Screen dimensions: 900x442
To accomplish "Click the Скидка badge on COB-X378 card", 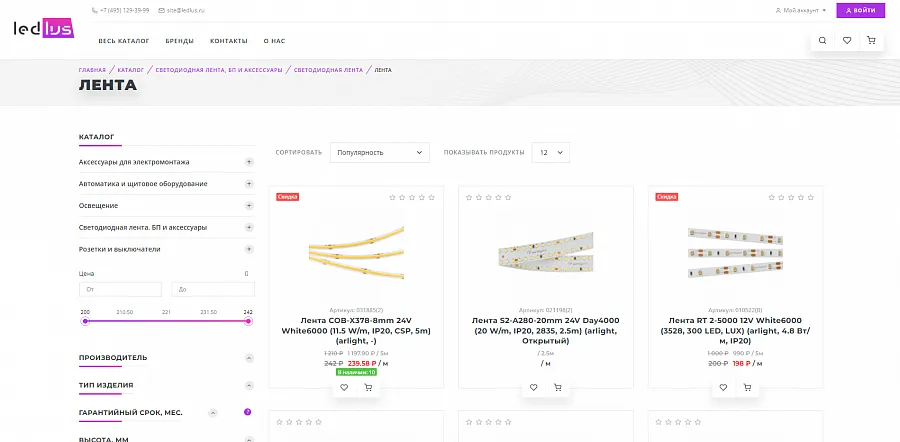I will (288, 197).
